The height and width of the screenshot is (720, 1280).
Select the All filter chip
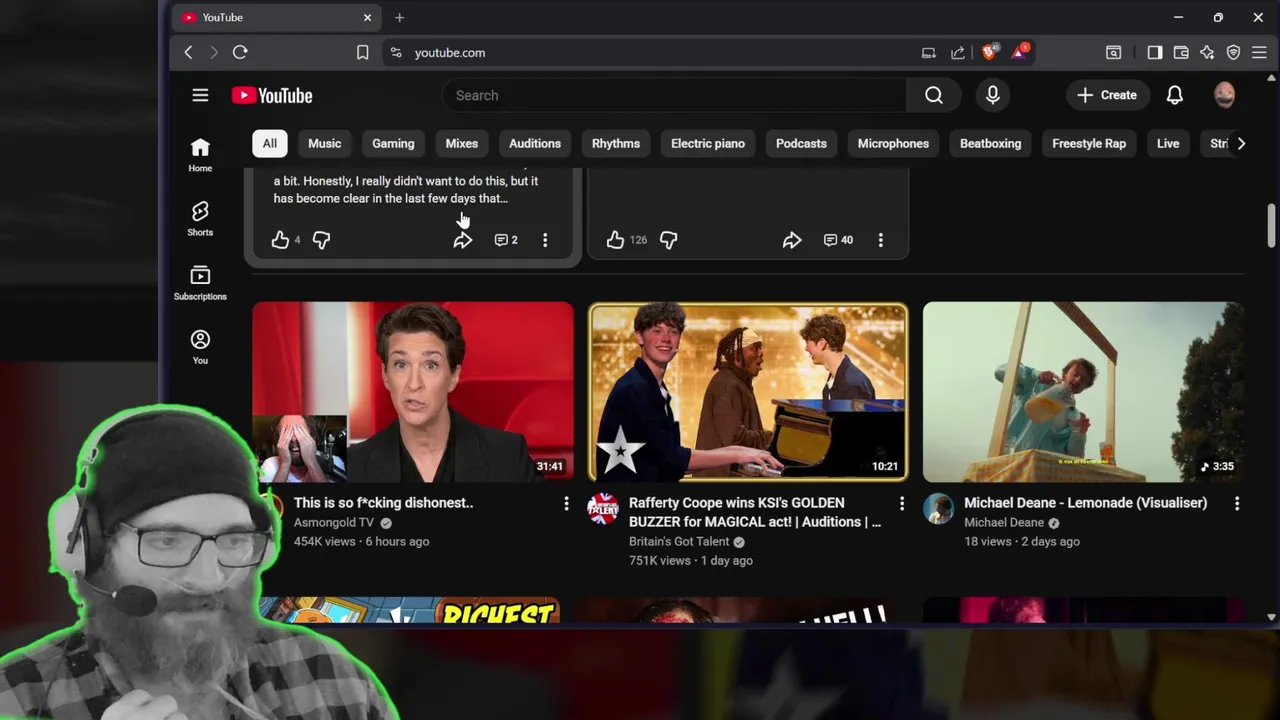pos(270,143)
